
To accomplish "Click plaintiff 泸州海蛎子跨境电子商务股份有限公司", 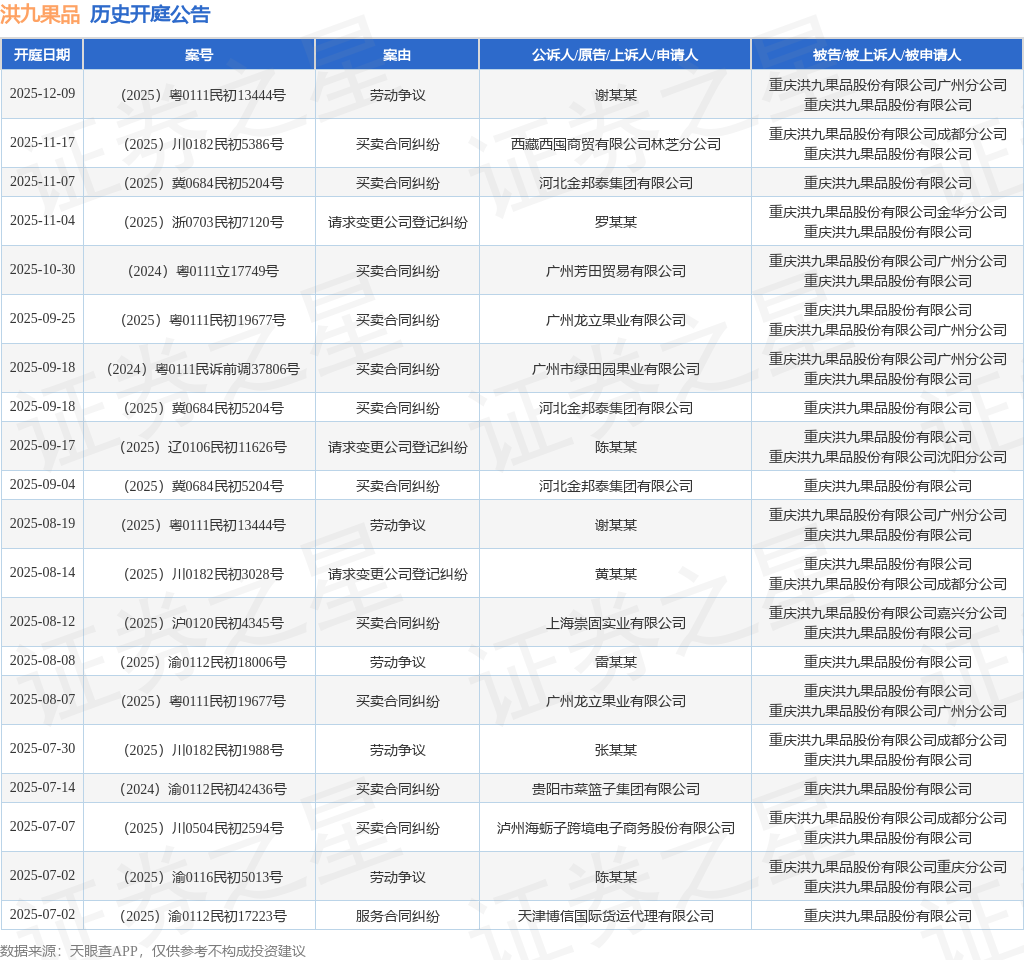I will 615,829.
